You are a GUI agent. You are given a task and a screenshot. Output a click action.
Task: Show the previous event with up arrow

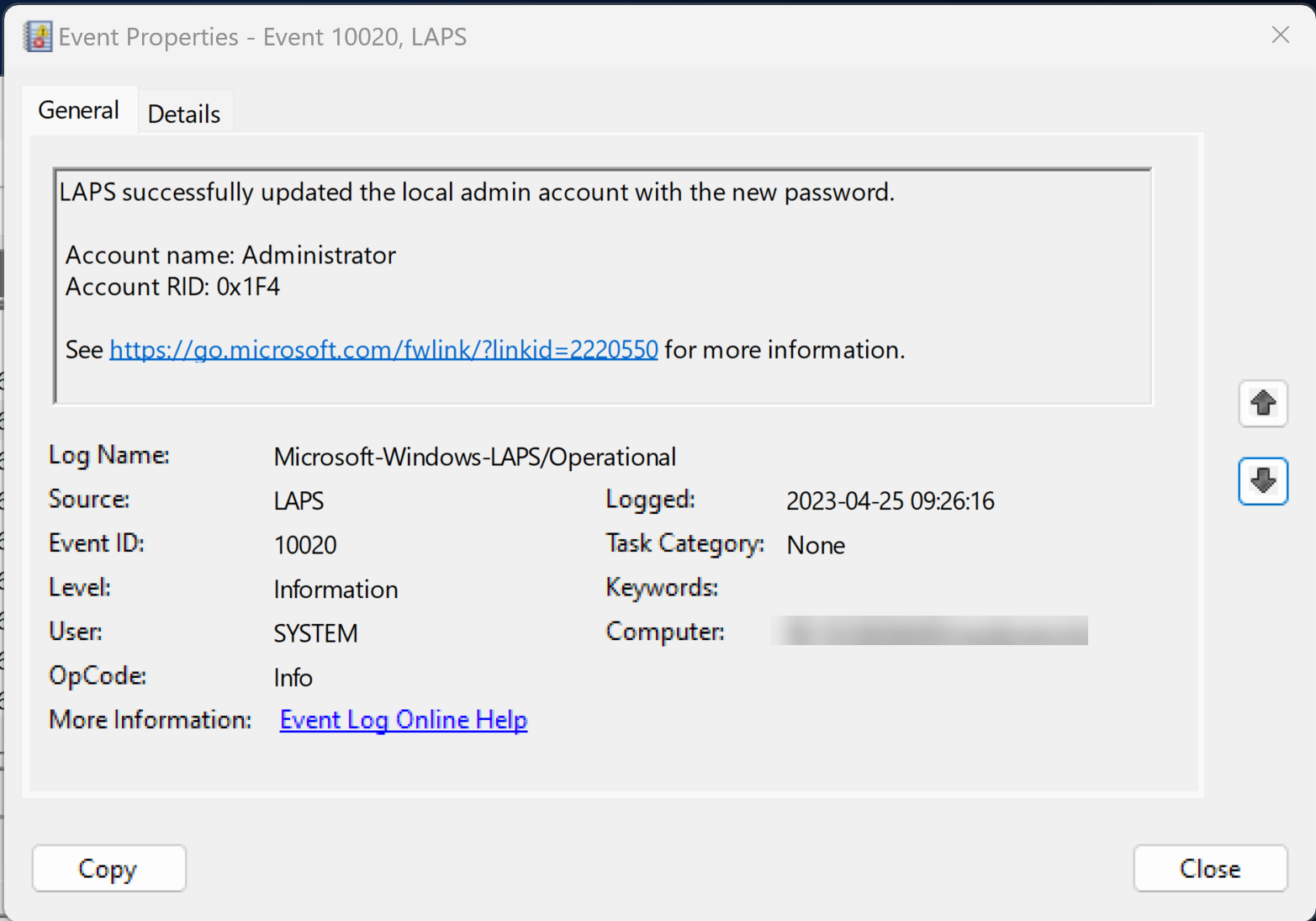1262,404
